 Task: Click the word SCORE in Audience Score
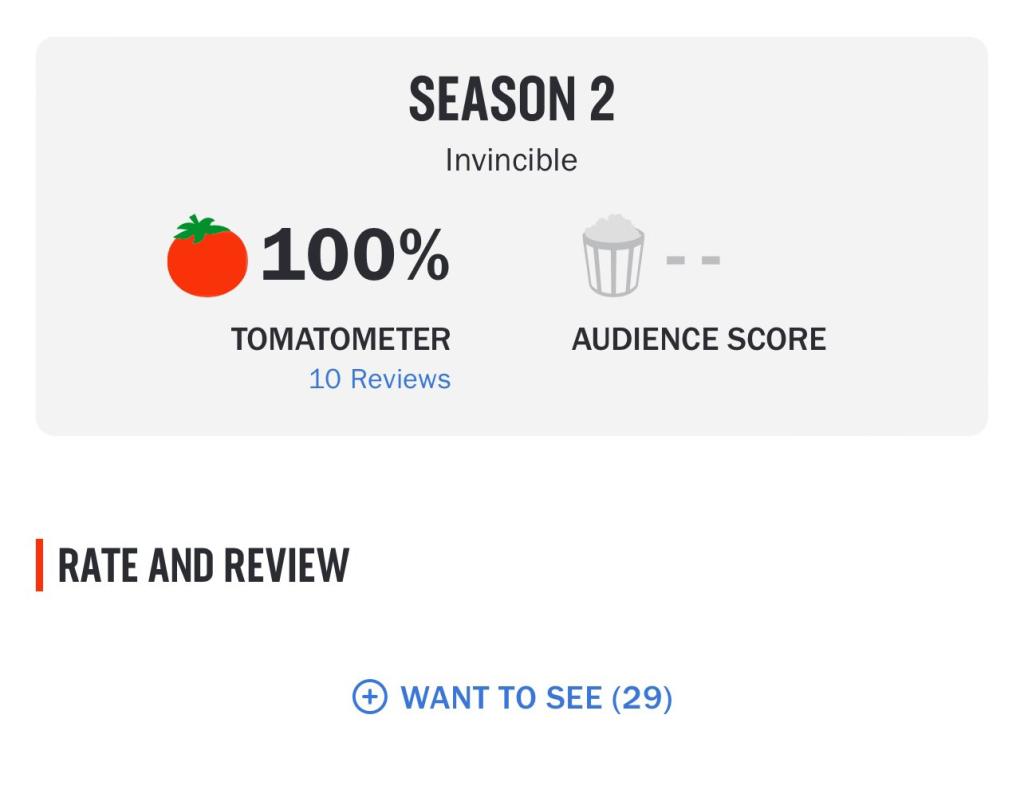(x=776, y=340)
